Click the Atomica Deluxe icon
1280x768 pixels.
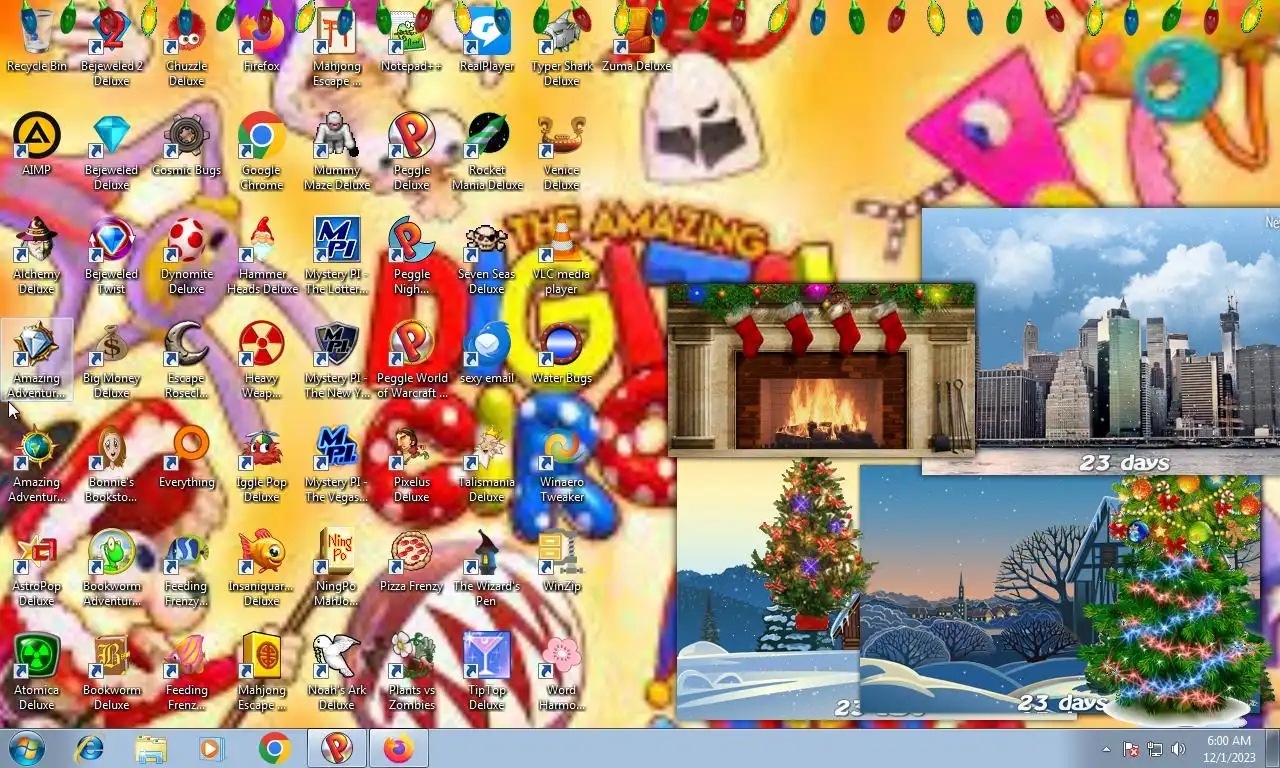pos(37,671)
